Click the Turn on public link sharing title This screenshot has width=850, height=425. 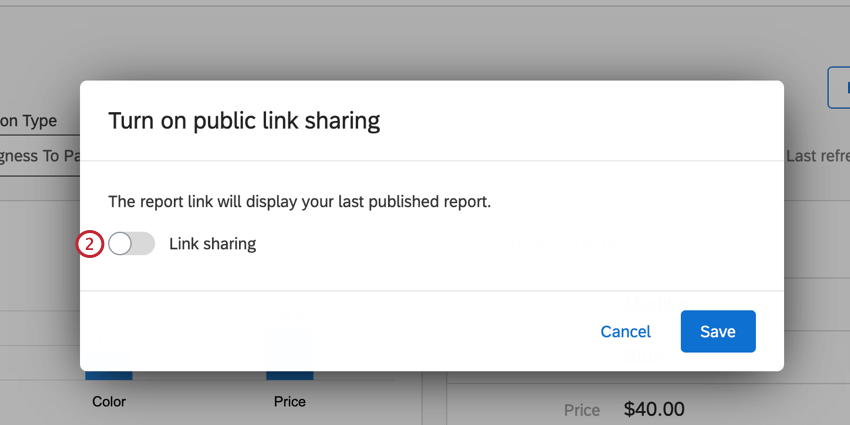click(244, 121)
